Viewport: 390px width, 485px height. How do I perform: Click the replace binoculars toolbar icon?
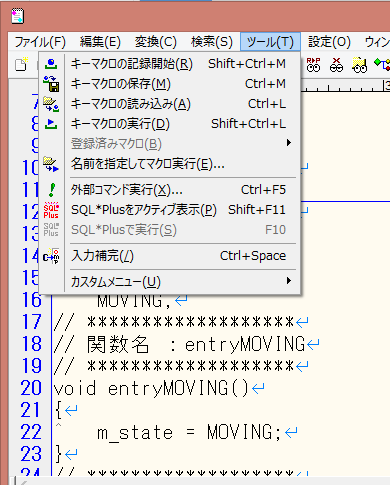[x=313, y=65]
